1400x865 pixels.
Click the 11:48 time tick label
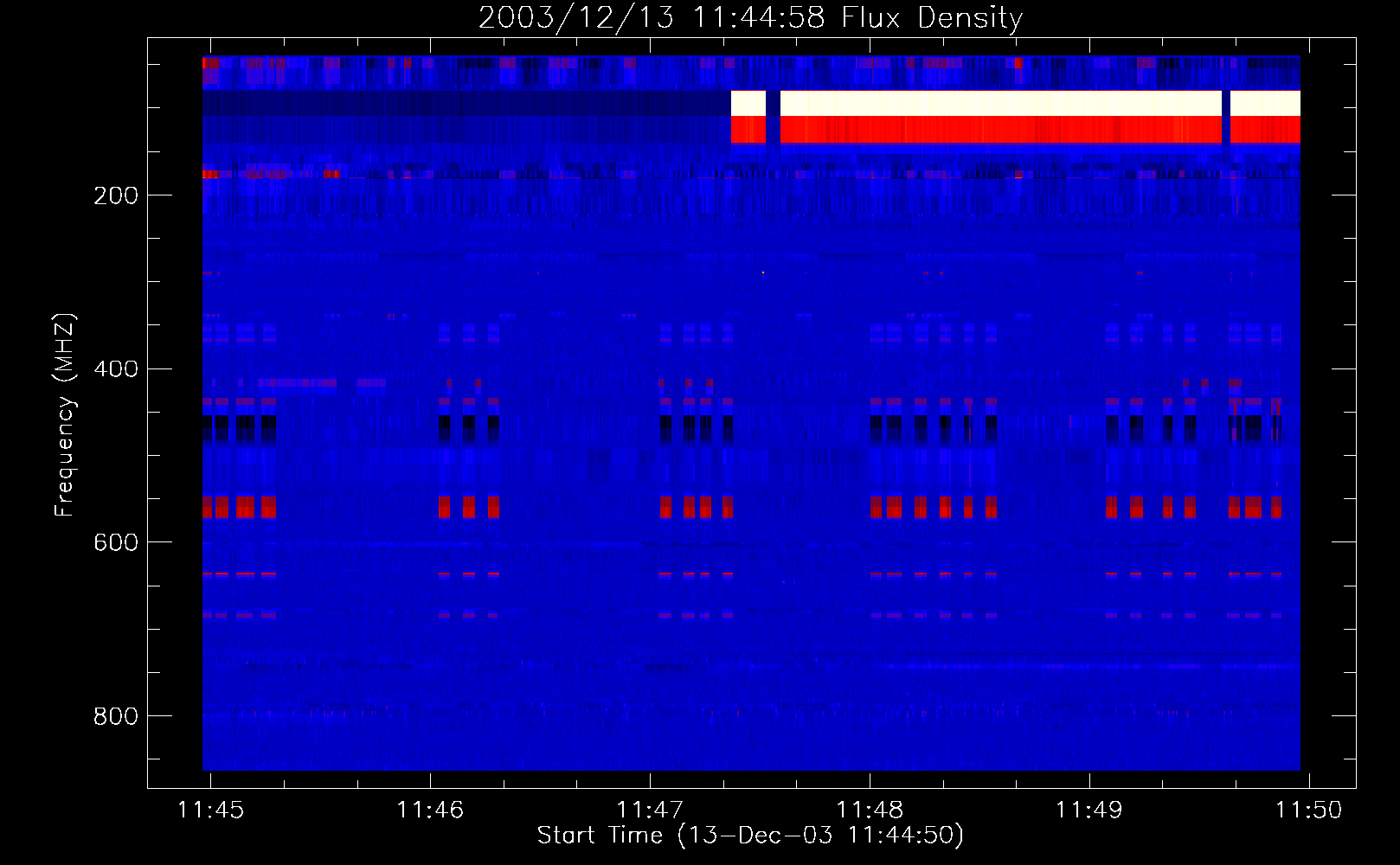(870, 810)
